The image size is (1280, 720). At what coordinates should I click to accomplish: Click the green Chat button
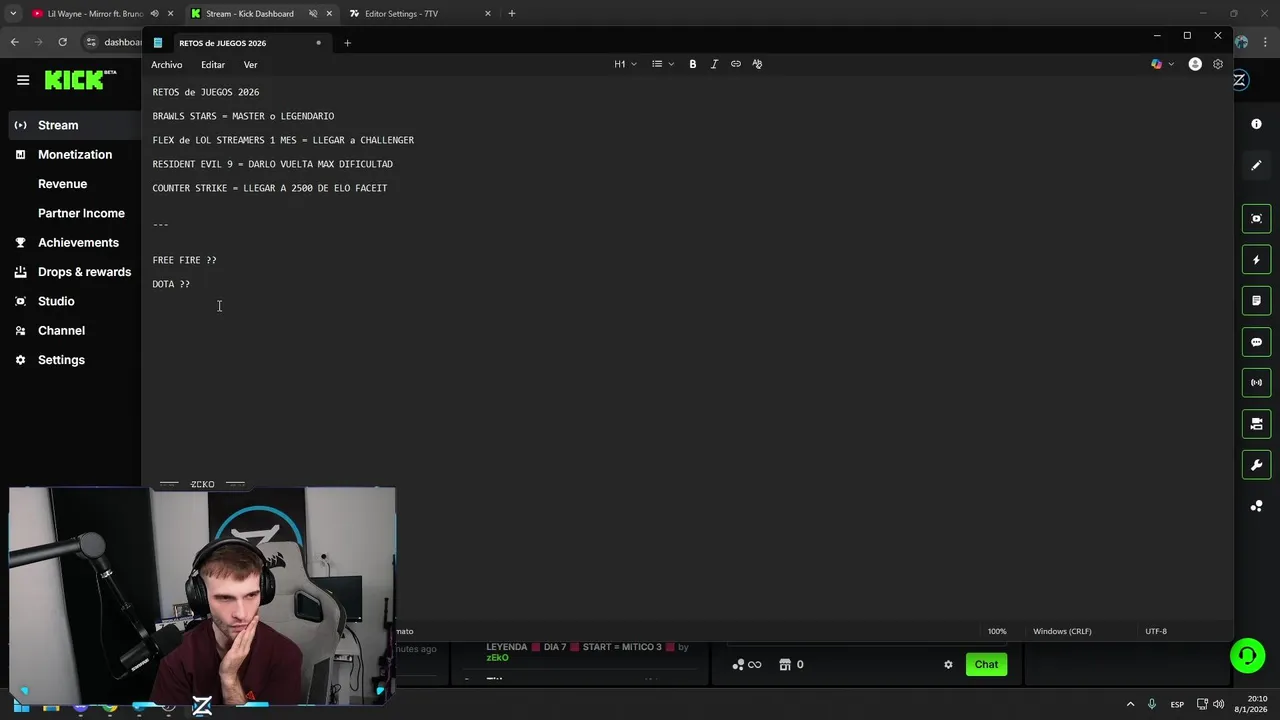point(986,665)
